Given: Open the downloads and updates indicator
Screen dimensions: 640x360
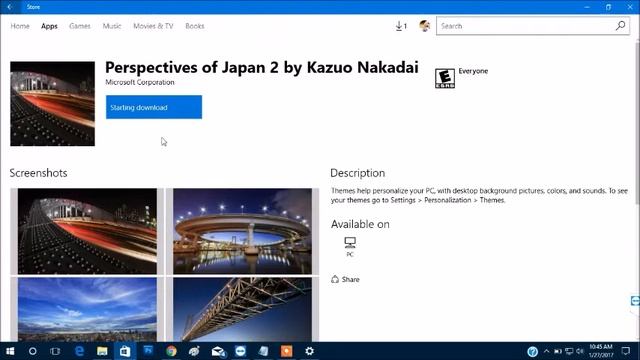Looking at the screenshot, I should [401, 26].
